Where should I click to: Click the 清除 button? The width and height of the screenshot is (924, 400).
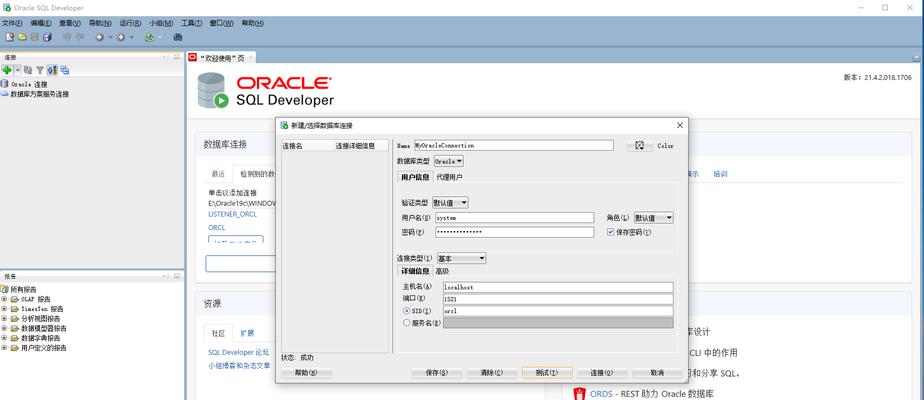point(491,373)
